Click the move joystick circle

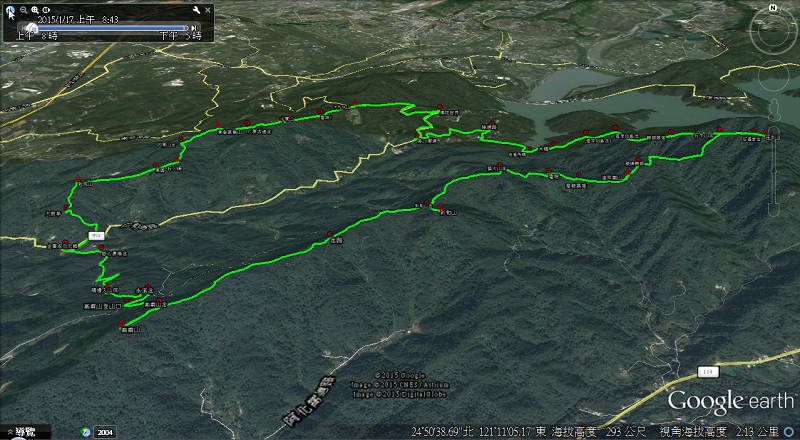pyautogui.click(x=774, y=76)
